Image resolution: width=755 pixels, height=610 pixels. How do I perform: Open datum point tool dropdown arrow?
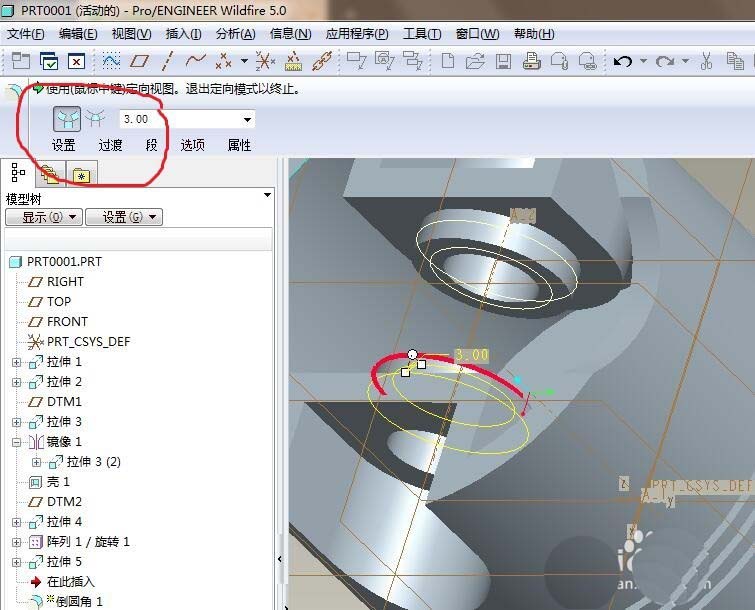click(x=245, y=61)
